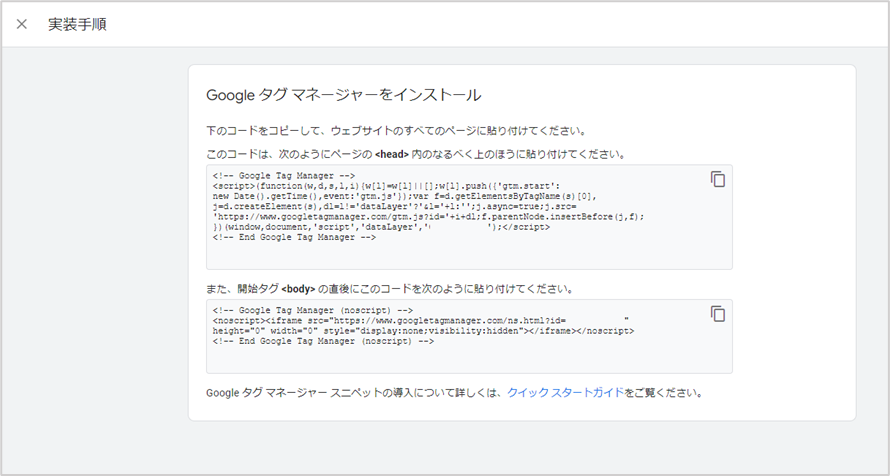Click the googletagmanager.com/gtm.js URL line
This screenshot has height=476, width=890.
pyautogui.click(x=429, y=217)
